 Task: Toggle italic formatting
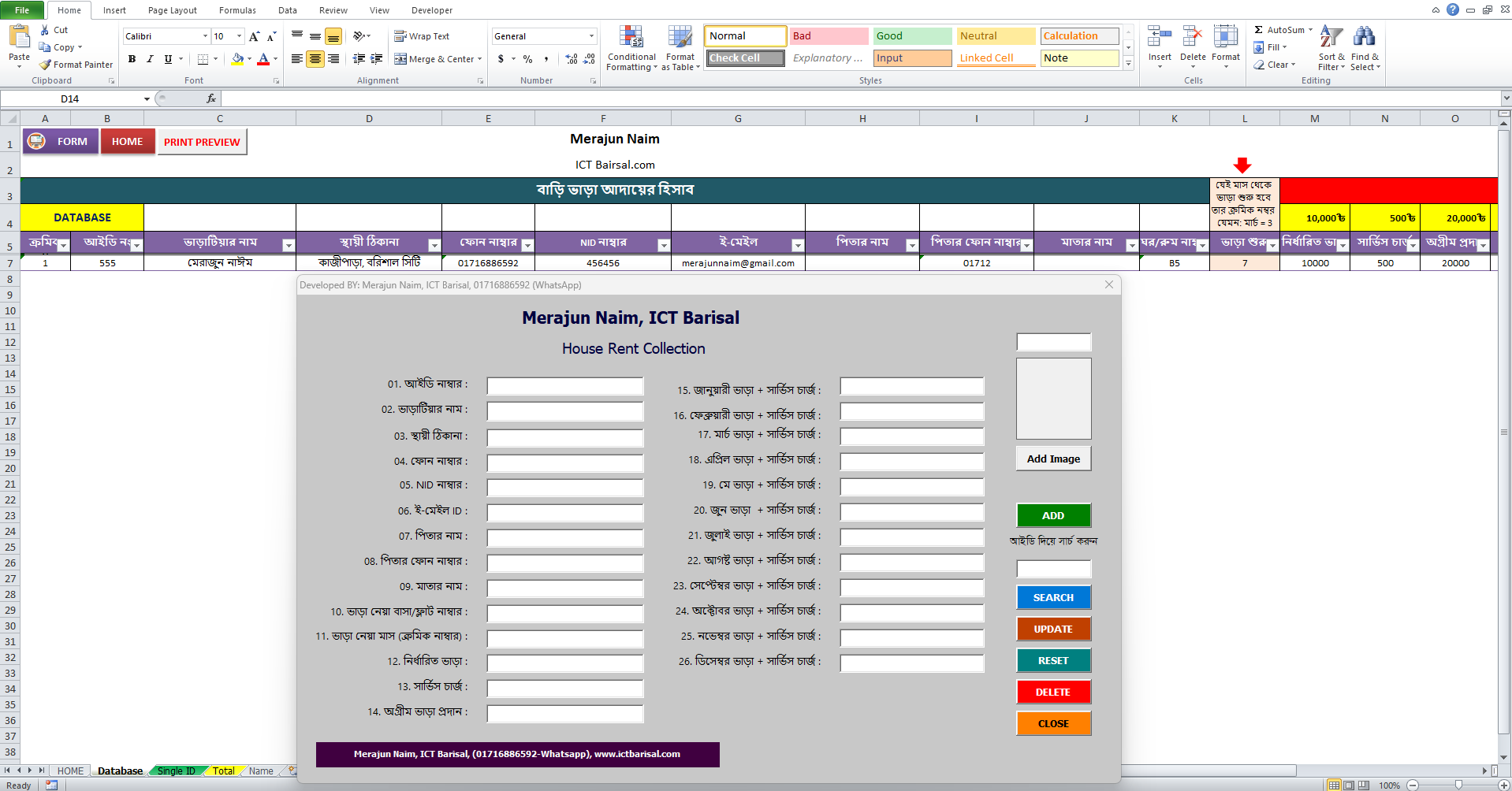coord(150,59)
